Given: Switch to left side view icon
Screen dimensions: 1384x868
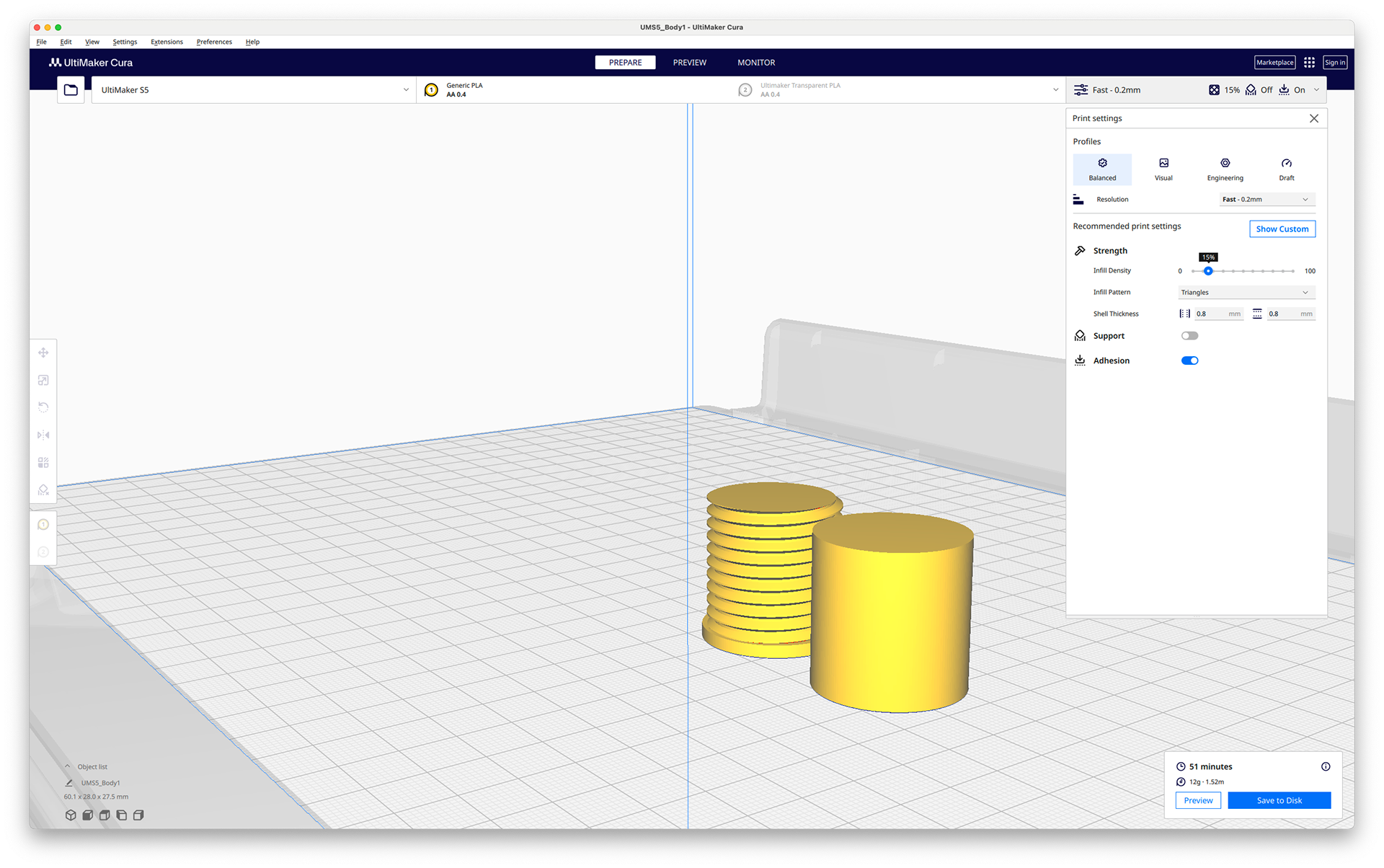Looking at the screenshot, I should pos(121,815).
